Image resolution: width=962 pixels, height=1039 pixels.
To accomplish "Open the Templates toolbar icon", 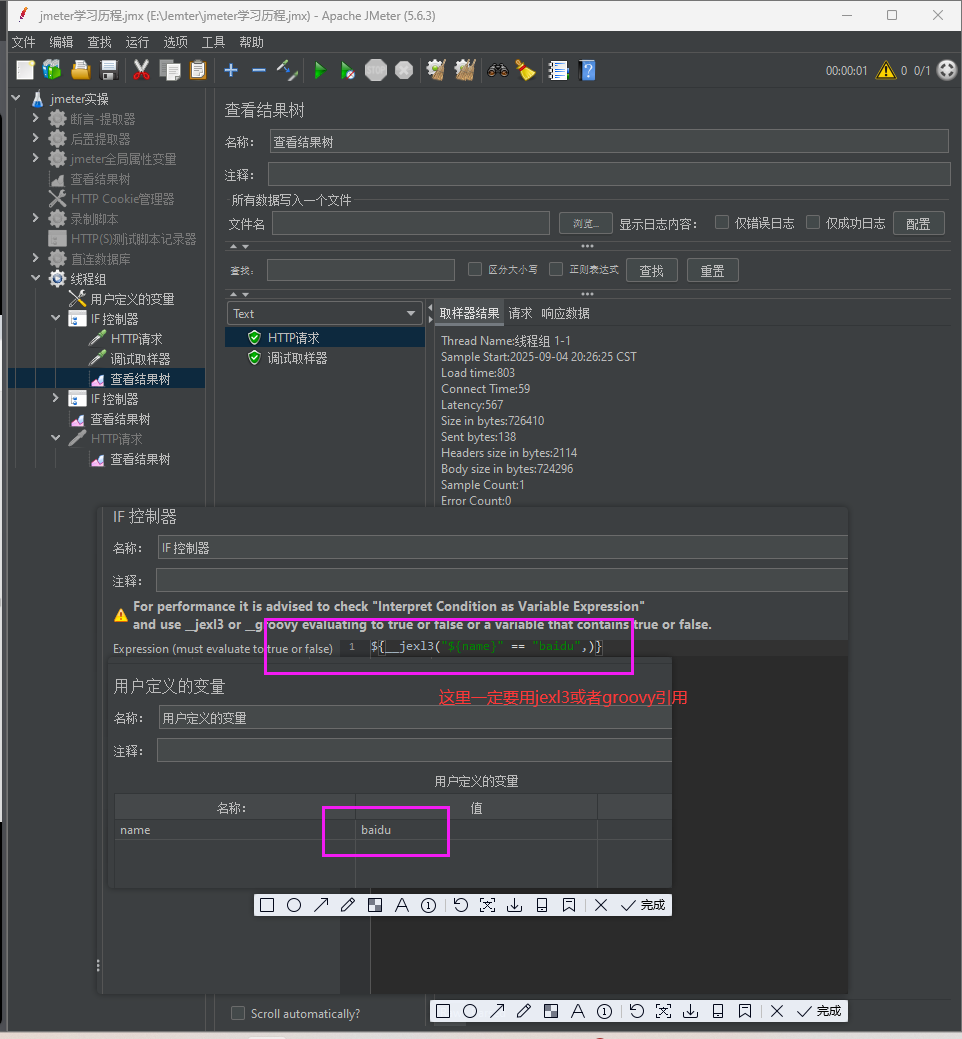I will click(52, 70).
